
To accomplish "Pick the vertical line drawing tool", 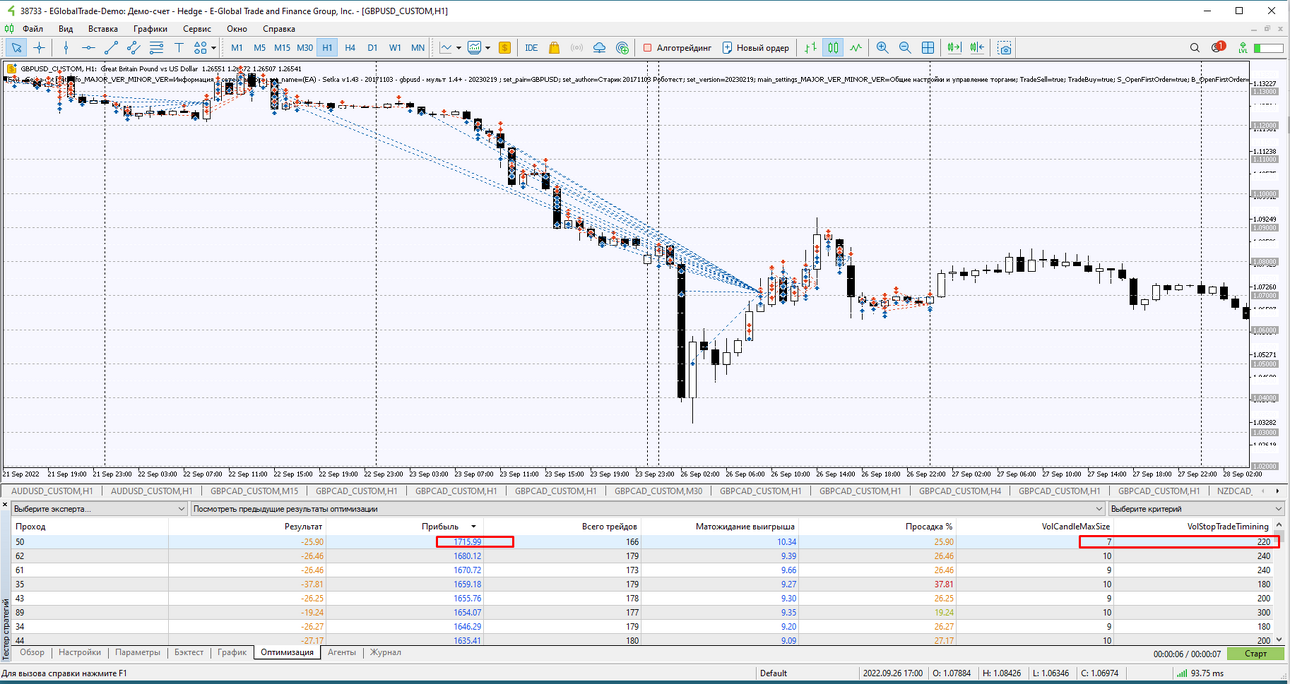I will [66, 47].
